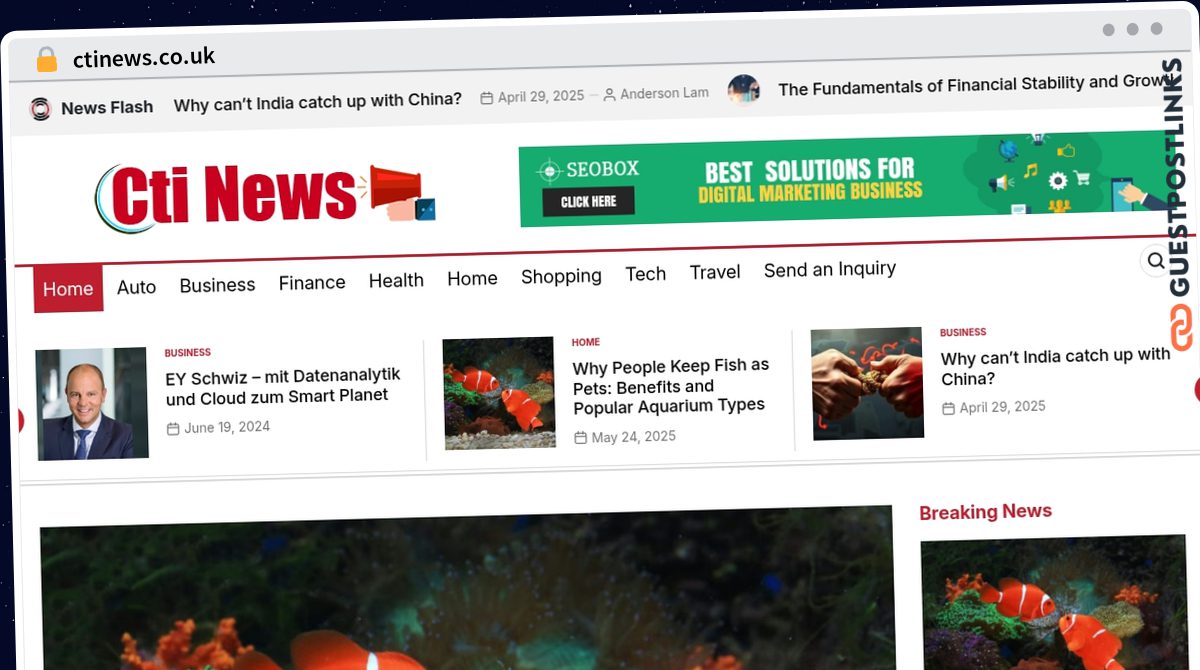Click the May 24, 2025 date
1200x670 pixels.
633,437
